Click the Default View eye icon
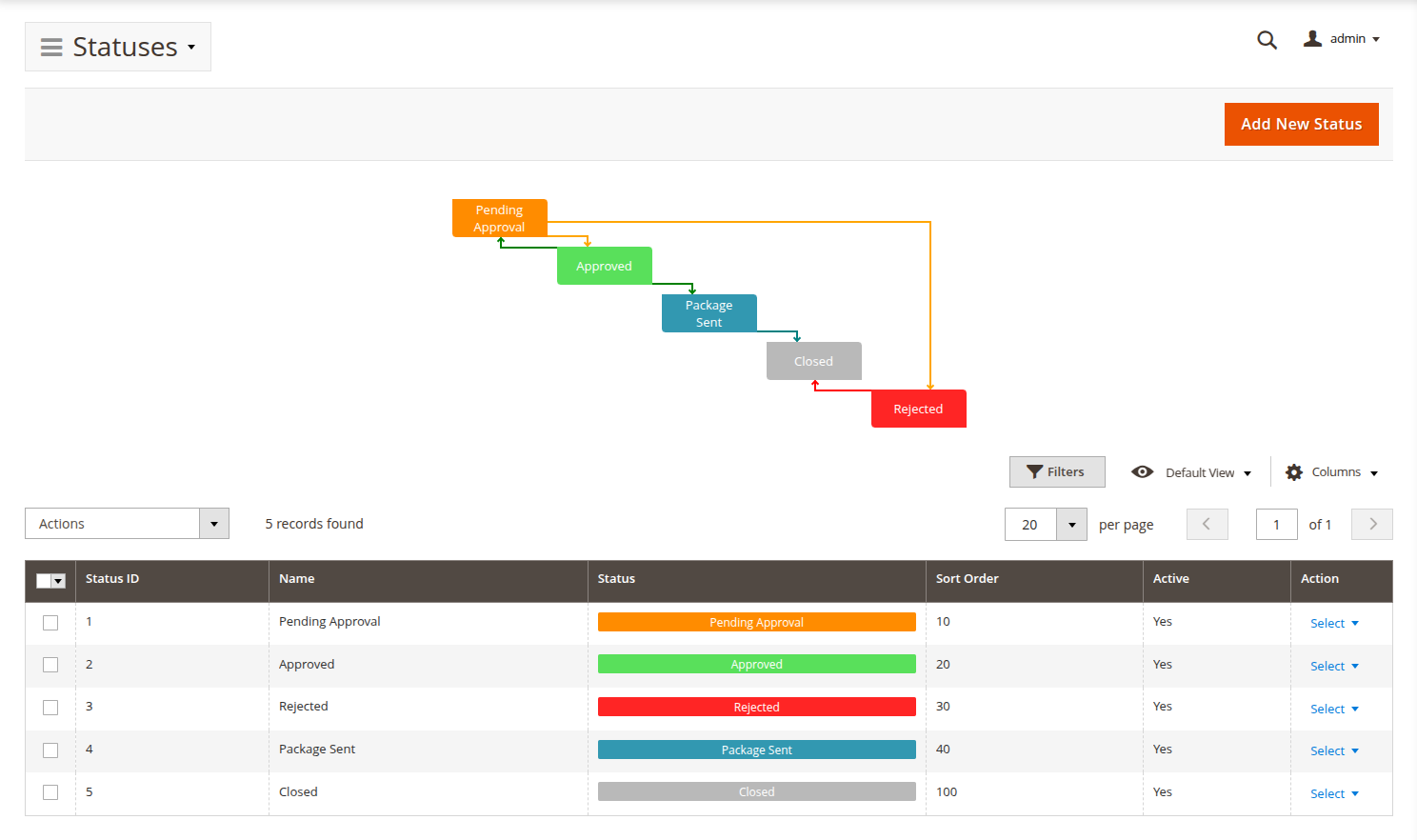Viewport: 1417px width, 840px height. click(x=1142, y=472)
